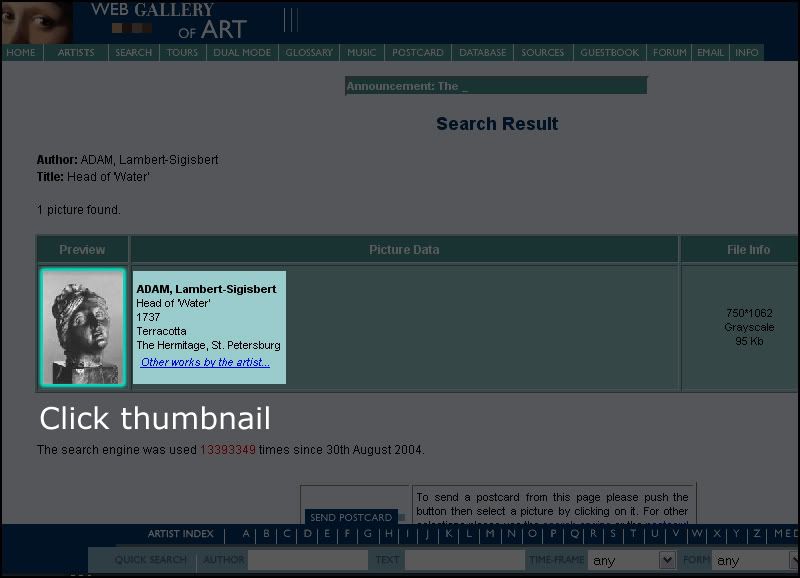Open artist index letter D
The height and width of the screenshot is (578, 800).
307,534
